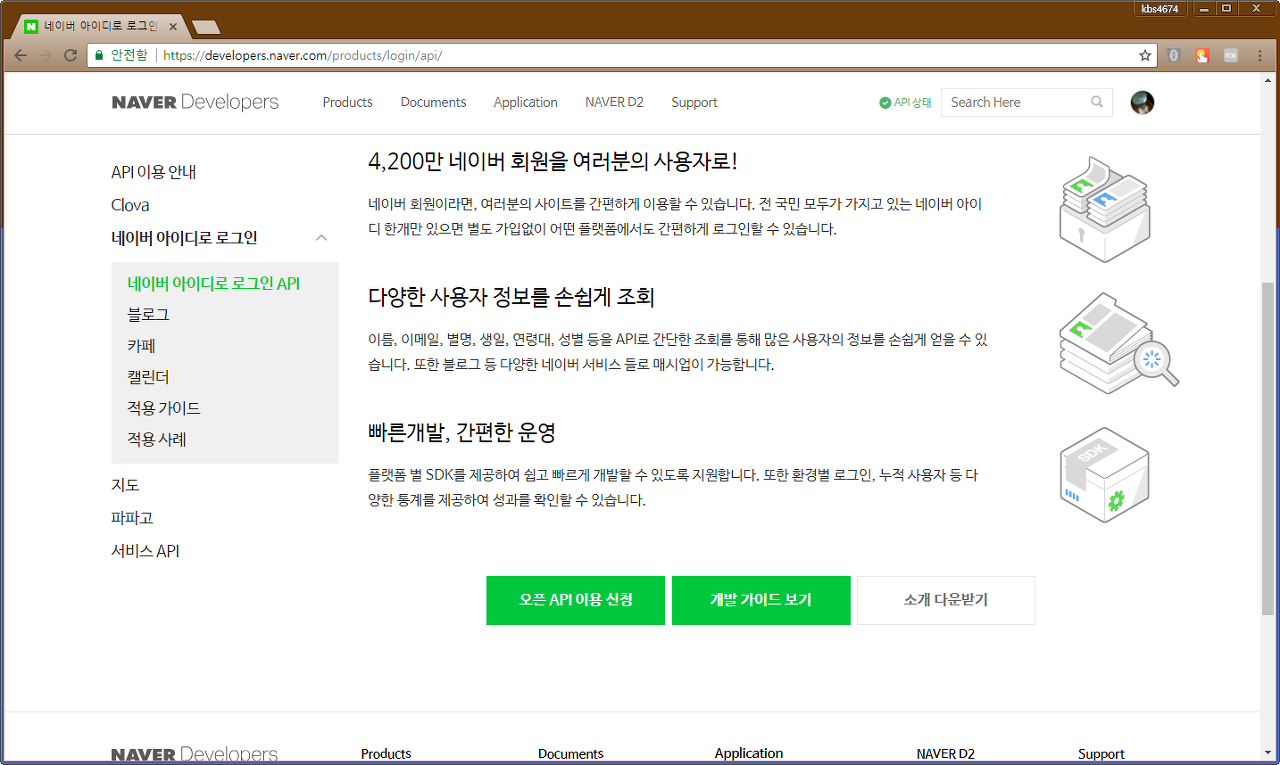Select 블로그 in the sidebar submenu
1280x765 pixels.
tap(148, 314)
